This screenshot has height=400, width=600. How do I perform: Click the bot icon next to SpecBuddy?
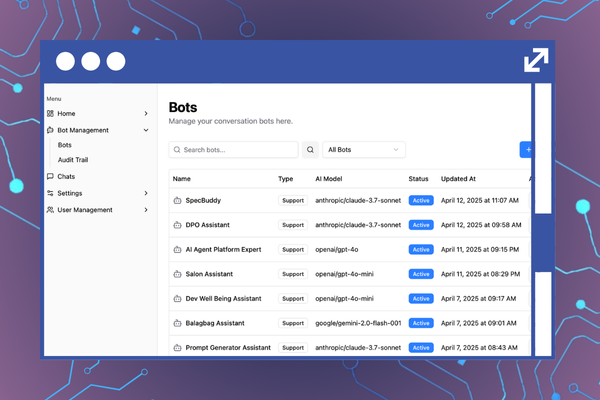(177, 200)
